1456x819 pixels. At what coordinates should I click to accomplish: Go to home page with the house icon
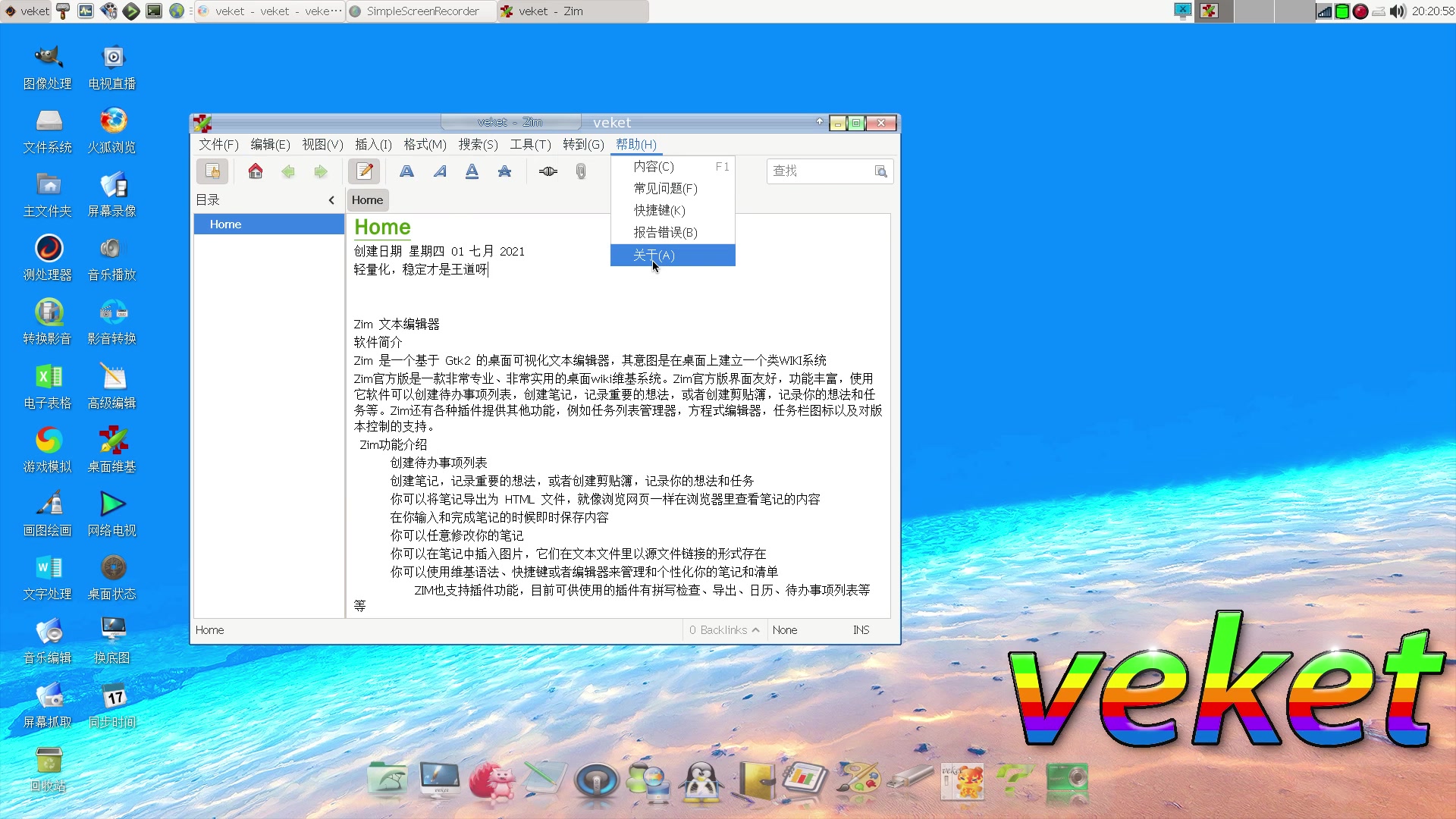pyautogui.click(x=256, y=171)
